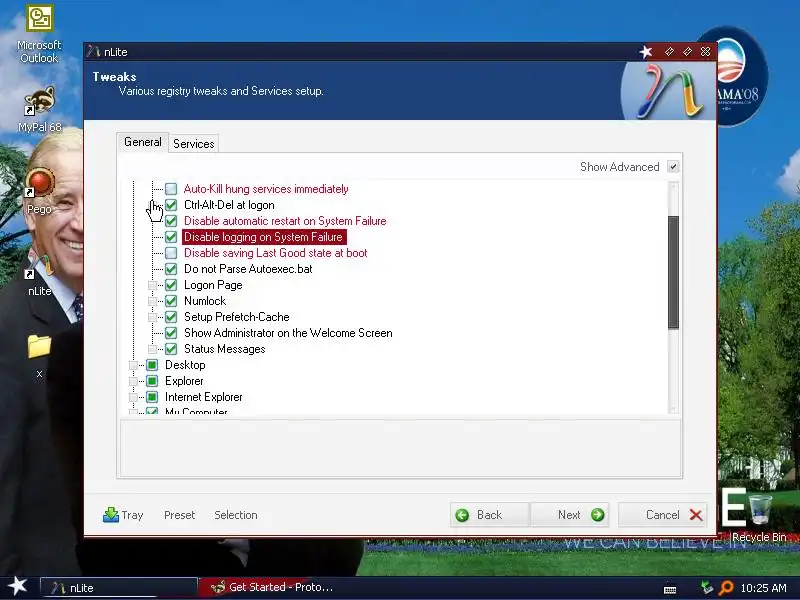The image size is (800, 600).
Task: Toggle Show Advanced checkbox
Action: tap(673, 167)
